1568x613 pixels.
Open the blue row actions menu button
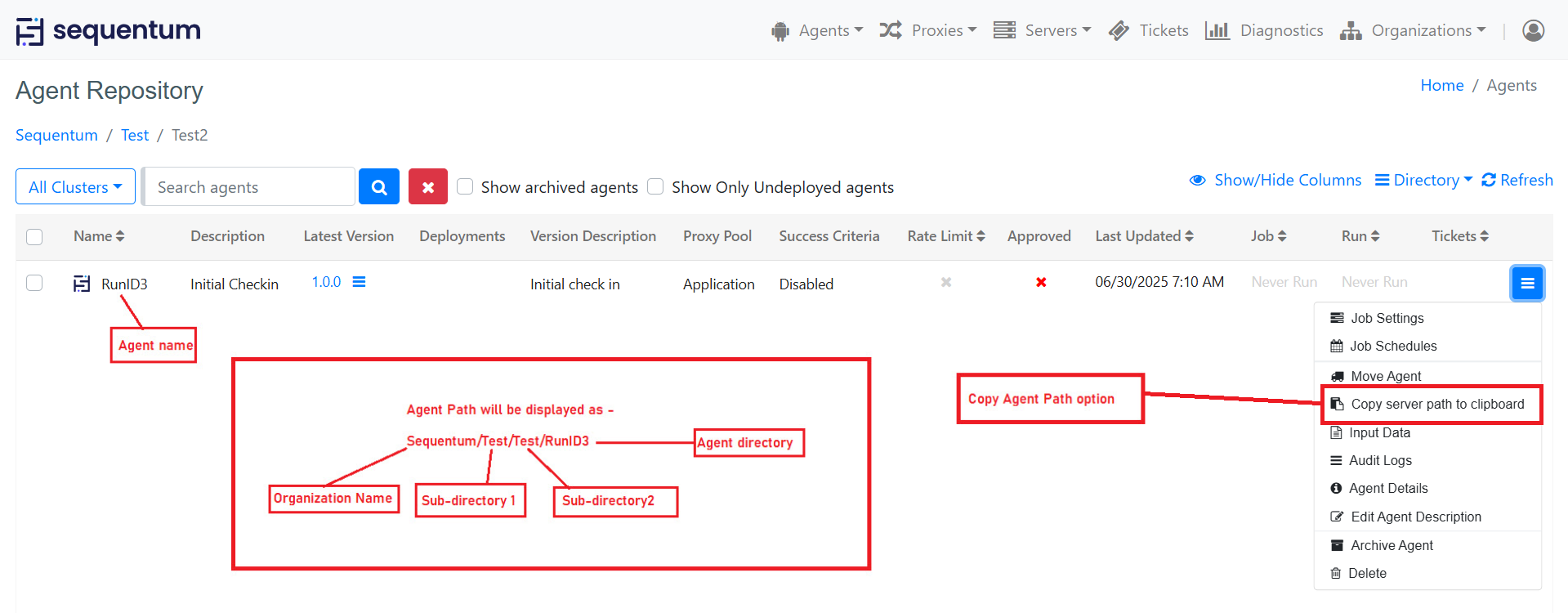[1526, 284]
